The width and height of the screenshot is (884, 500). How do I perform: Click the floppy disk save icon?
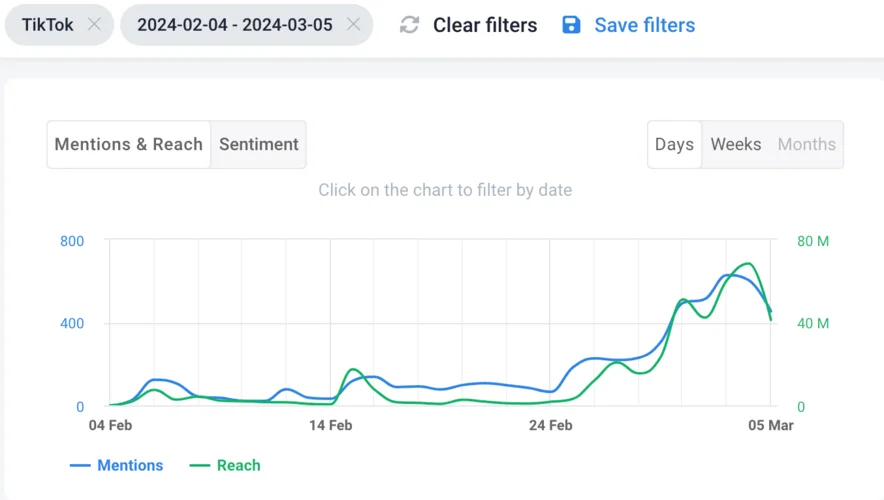point(571,25)
